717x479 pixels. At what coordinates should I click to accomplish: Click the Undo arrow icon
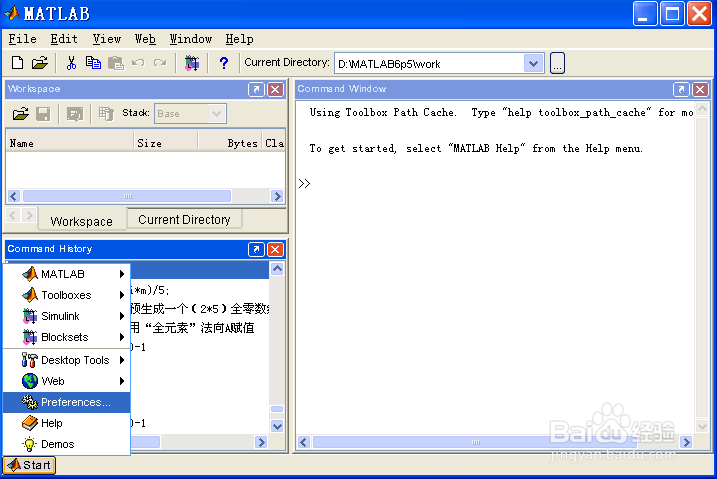138,63
